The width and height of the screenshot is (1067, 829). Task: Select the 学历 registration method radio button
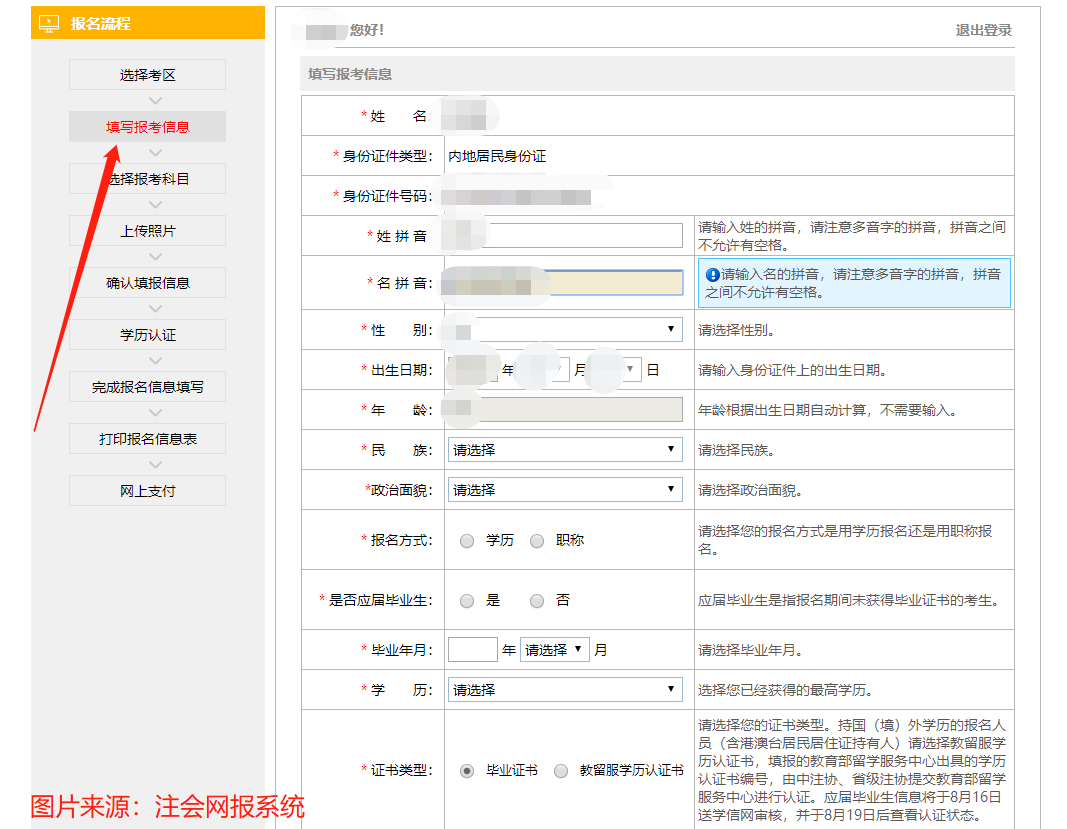[466, 540]
